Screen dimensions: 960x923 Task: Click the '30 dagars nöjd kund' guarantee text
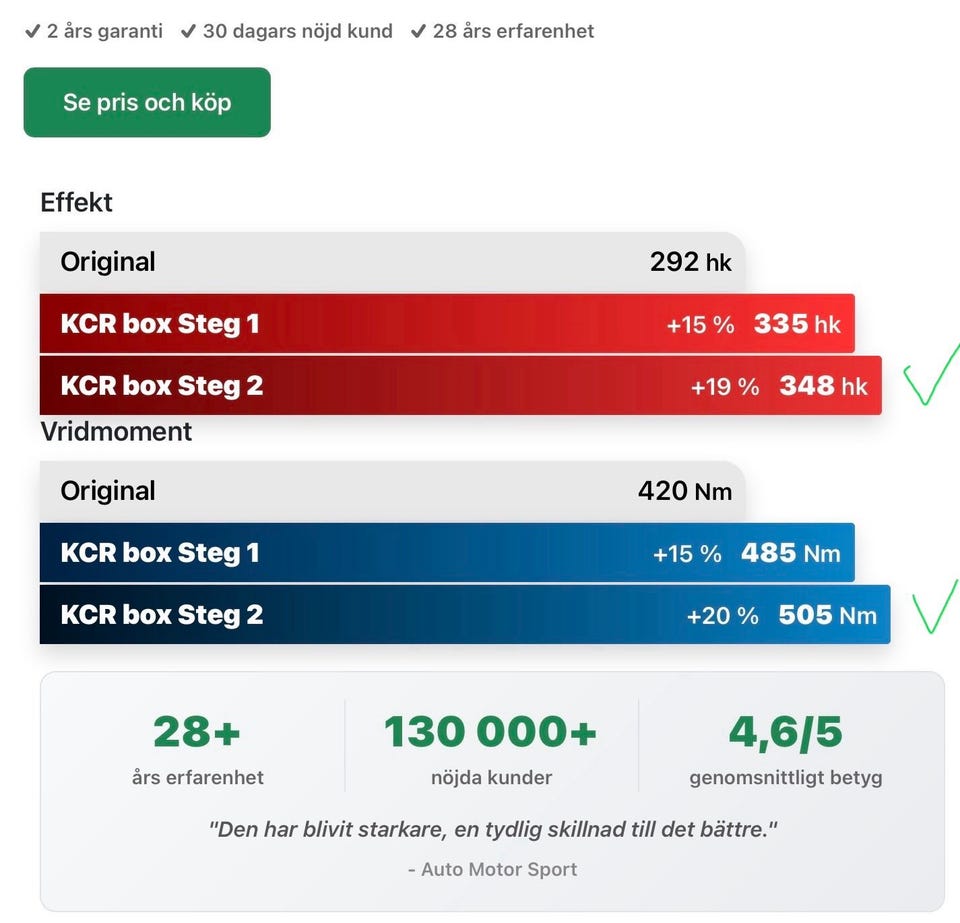(297, 31)
